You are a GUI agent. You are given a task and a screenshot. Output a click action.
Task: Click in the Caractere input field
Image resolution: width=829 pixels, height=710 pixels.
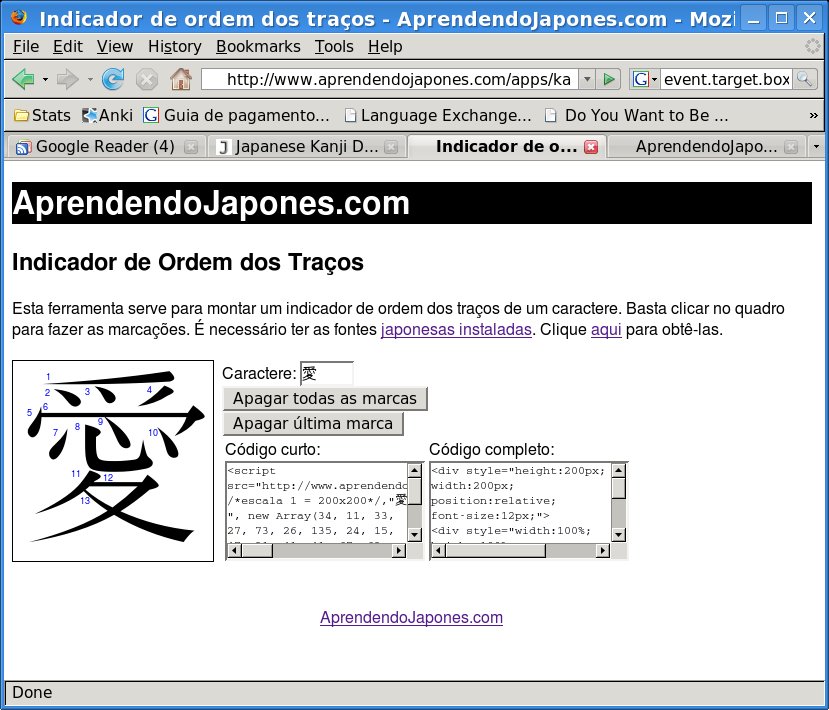(327, 373)
